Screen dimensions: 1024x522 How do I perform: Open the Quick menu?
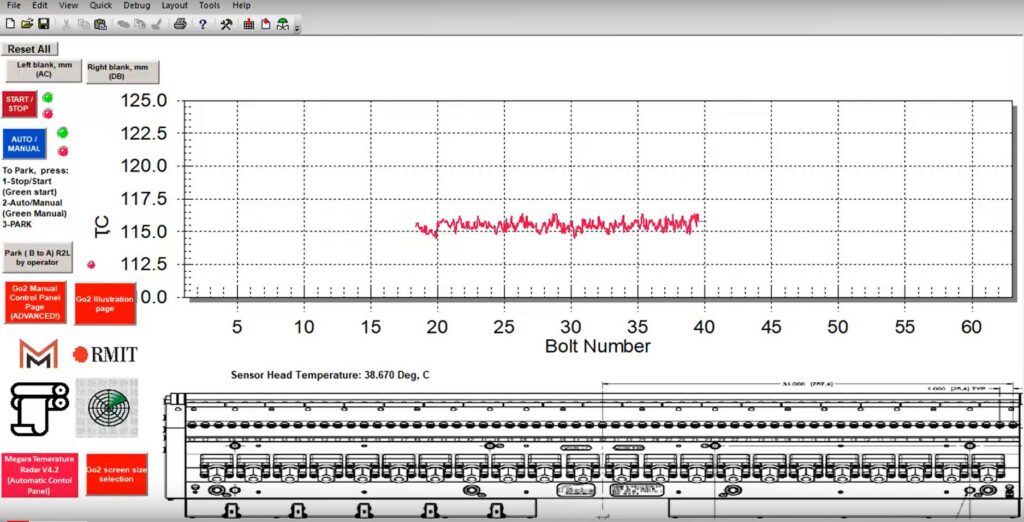pos(101,5)
